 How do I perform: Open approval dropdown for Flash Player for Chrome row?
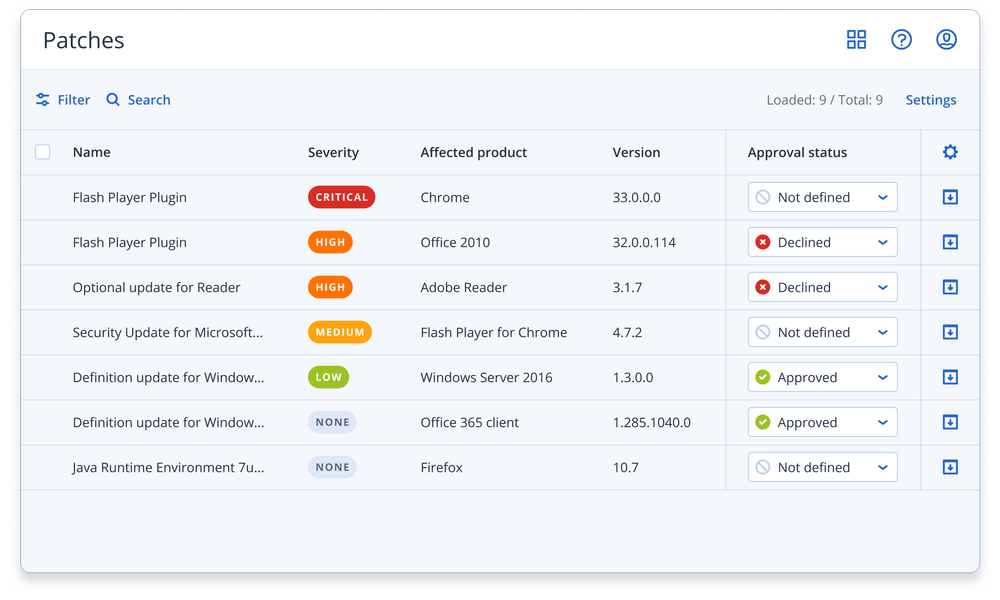tap(822, 332)
